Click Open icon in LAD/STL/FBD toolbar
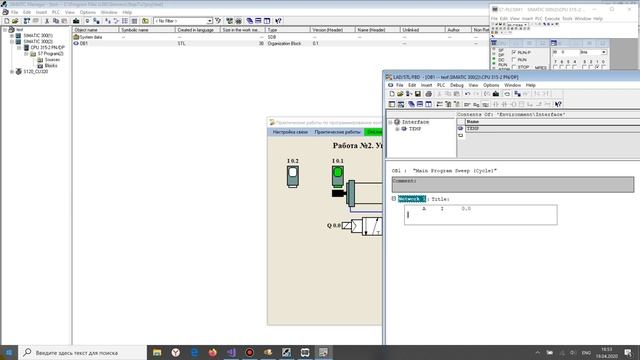Screen dimensions: 640x360 [400, 94]
